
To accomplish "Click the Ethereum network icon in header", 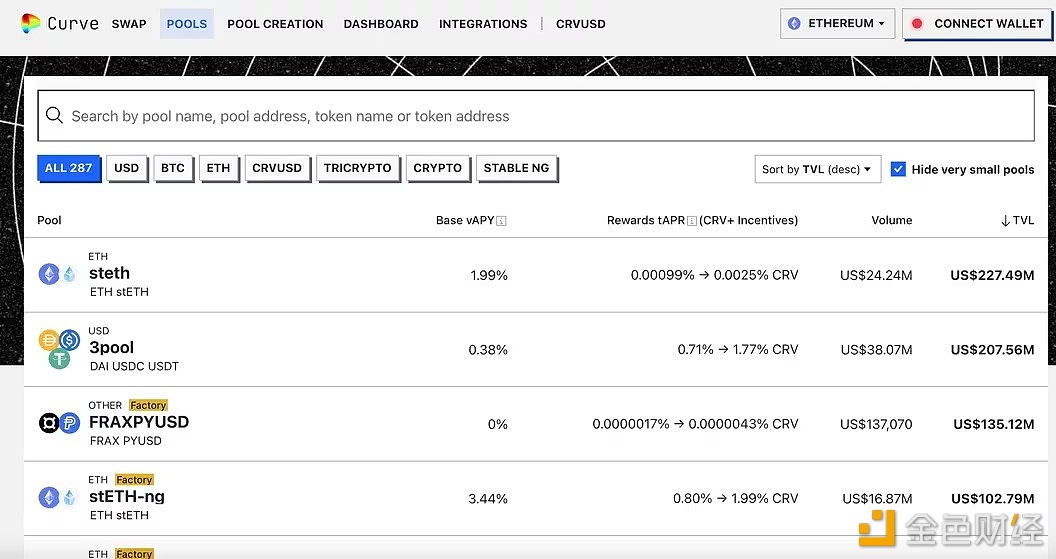I will (795, 24).
